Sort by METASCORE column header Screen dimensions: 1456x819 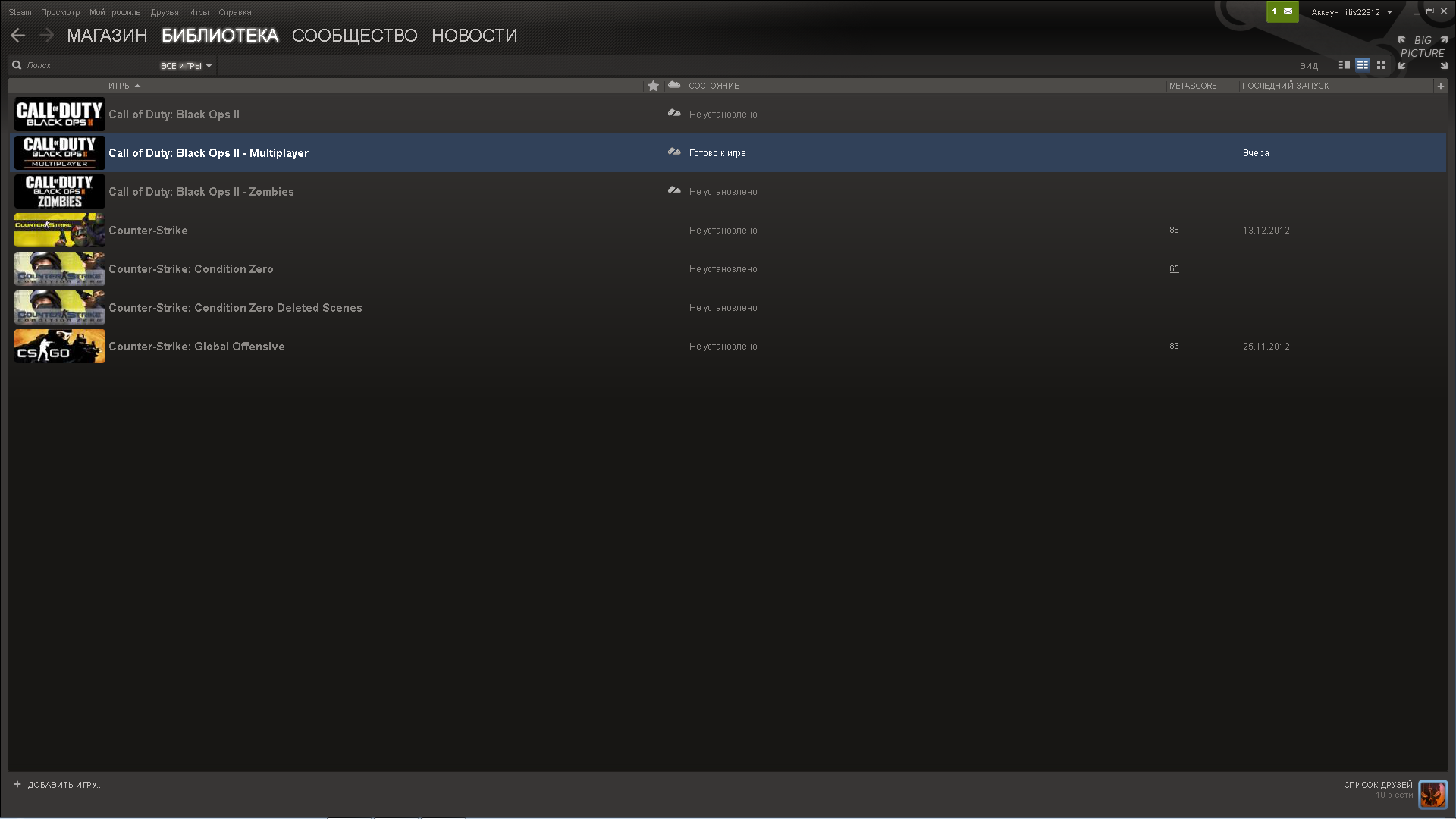coord(1193,86)
